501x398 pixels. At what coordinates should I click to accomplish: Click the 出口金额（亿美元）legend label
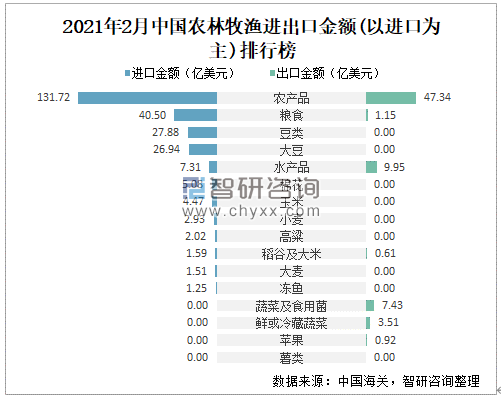coord(328,73)
